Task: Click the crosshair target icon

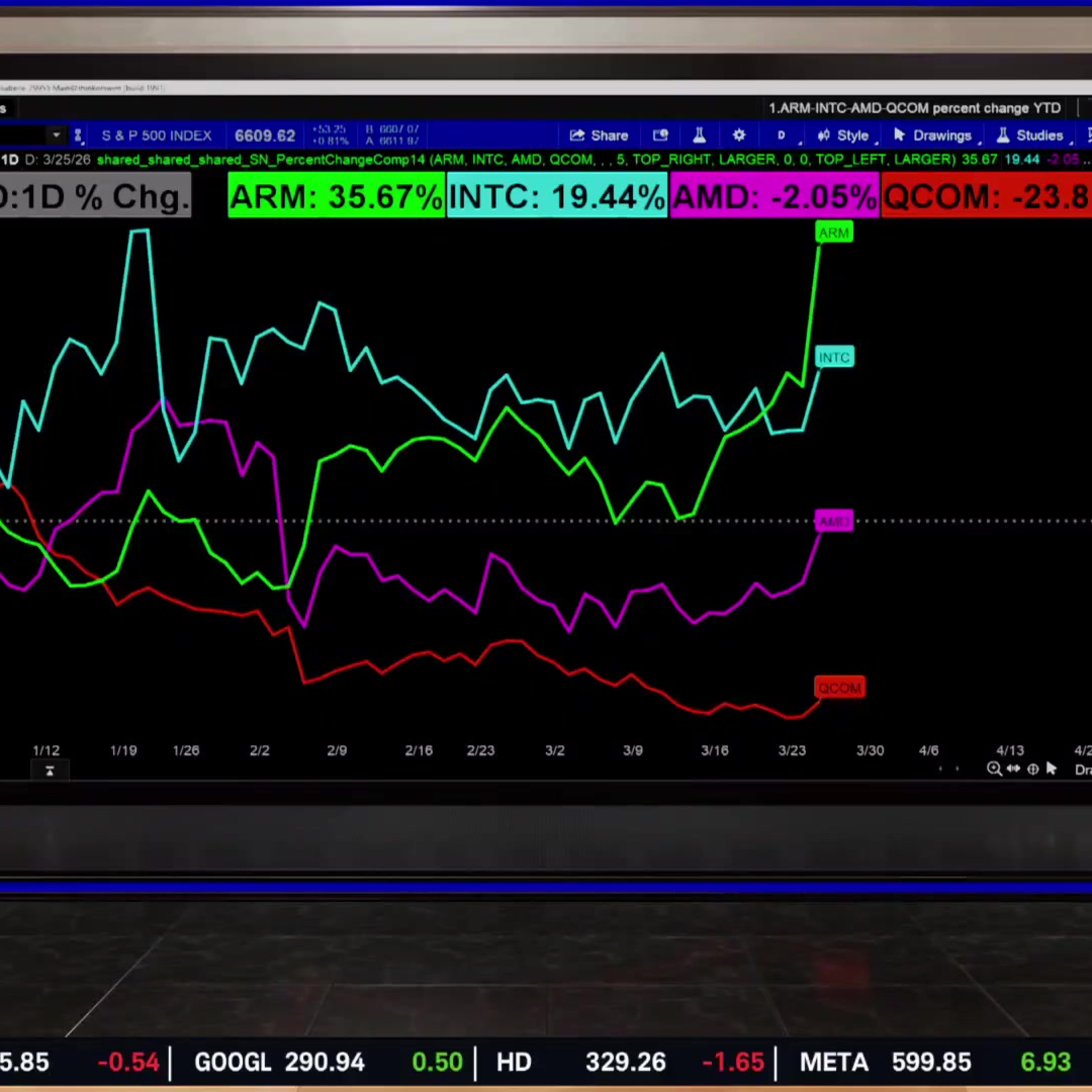Action: coord(1033,769)
